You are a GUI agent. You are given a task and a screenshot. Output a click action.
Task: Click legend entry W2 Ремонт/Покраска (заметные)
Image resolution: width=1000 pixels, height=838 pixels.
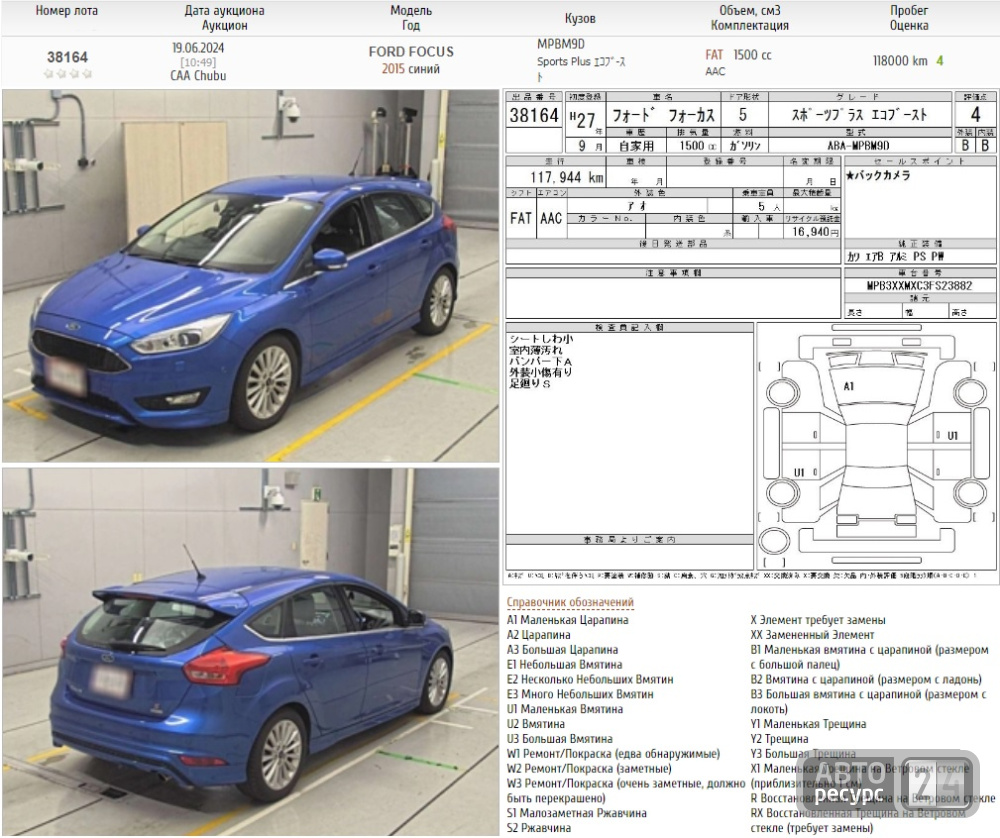click(x=589, y=768)
